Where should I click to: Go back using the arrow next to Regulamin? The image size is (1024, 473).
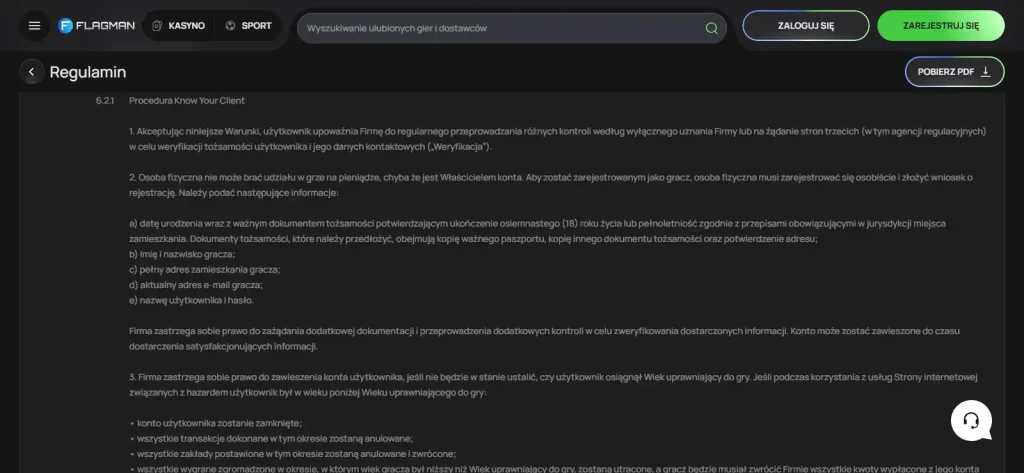(x=31, y=72)
